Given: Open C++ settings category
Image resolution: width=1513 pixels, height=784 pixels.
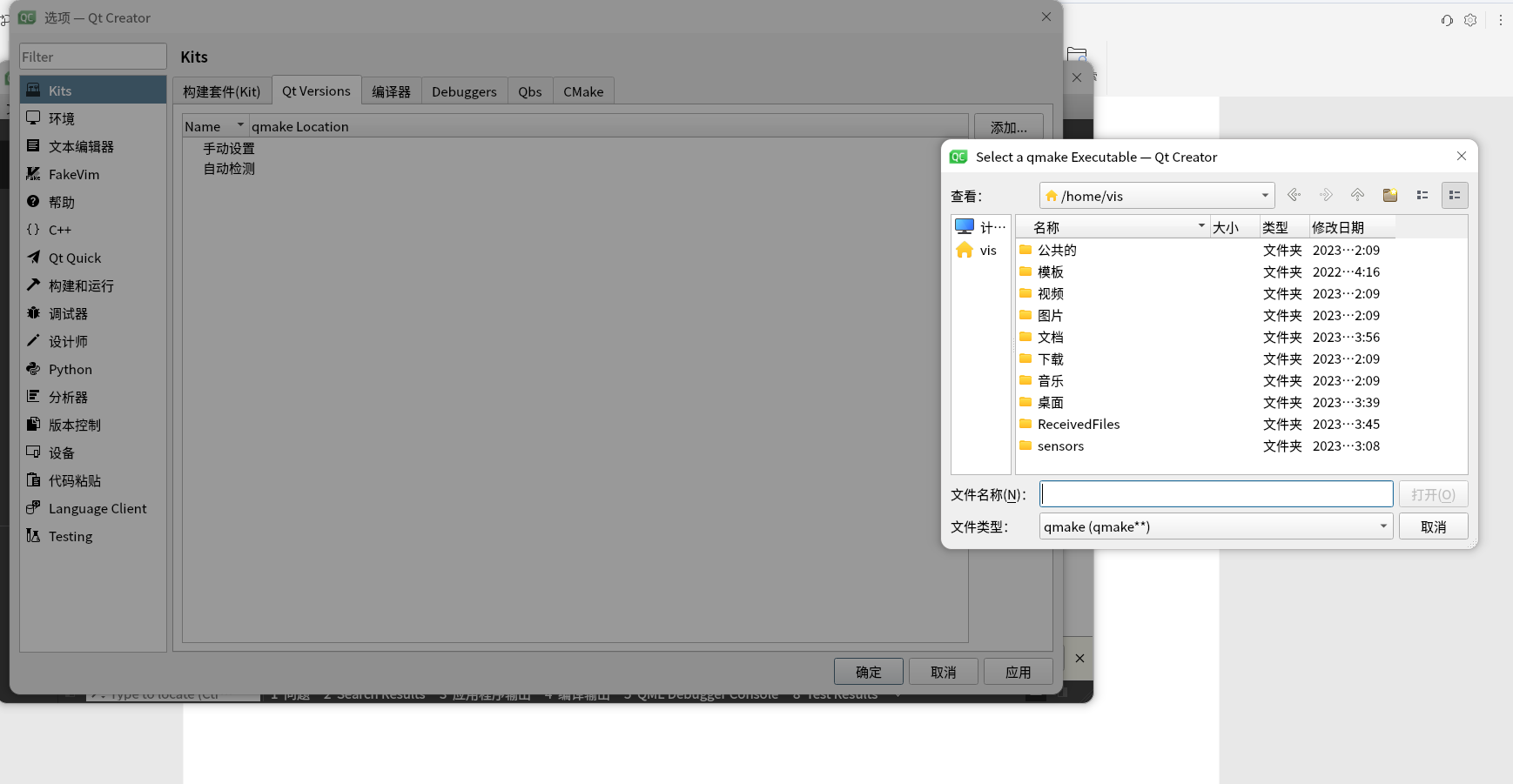Looking at the screenshot, I should click(x=93, y=230).
